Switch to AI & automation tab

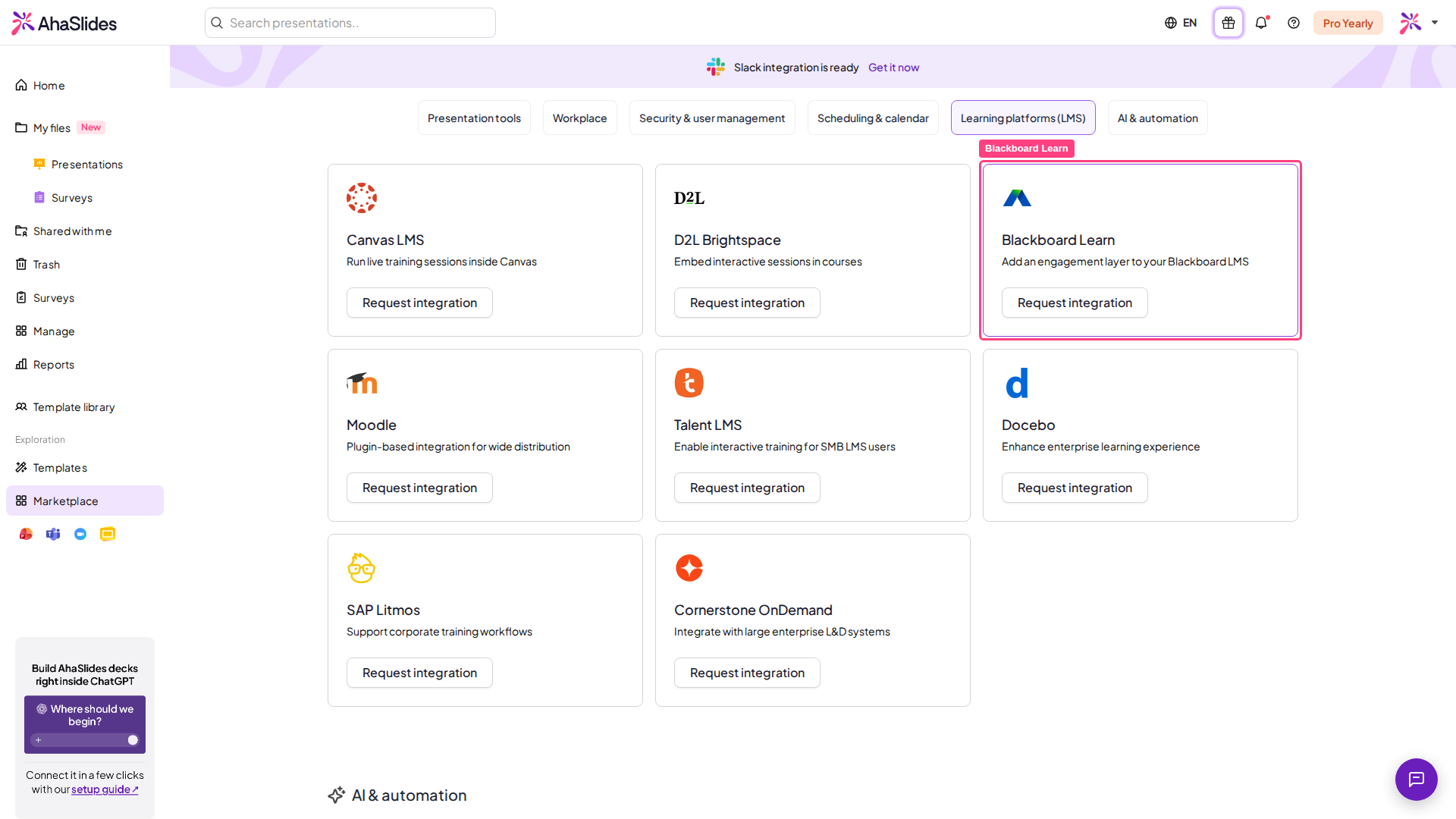click(1157, 118)
